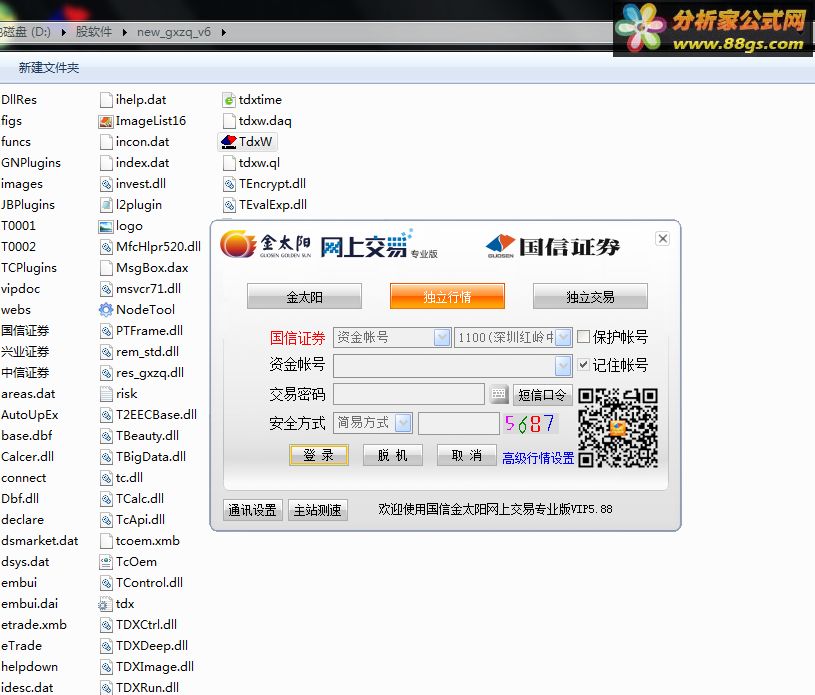Select the helpdown entry
The image size is (815, 695).
coord(30,667)
